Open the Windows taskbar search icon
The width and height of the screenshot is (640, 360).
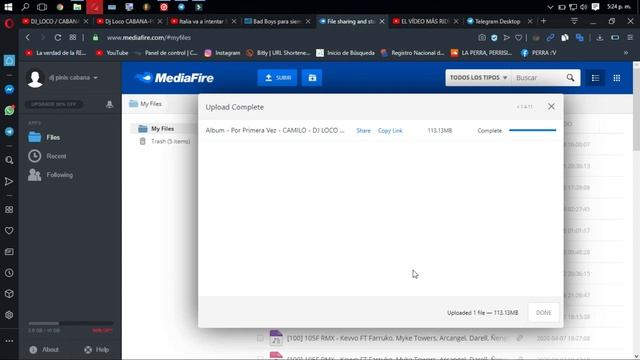25,7
